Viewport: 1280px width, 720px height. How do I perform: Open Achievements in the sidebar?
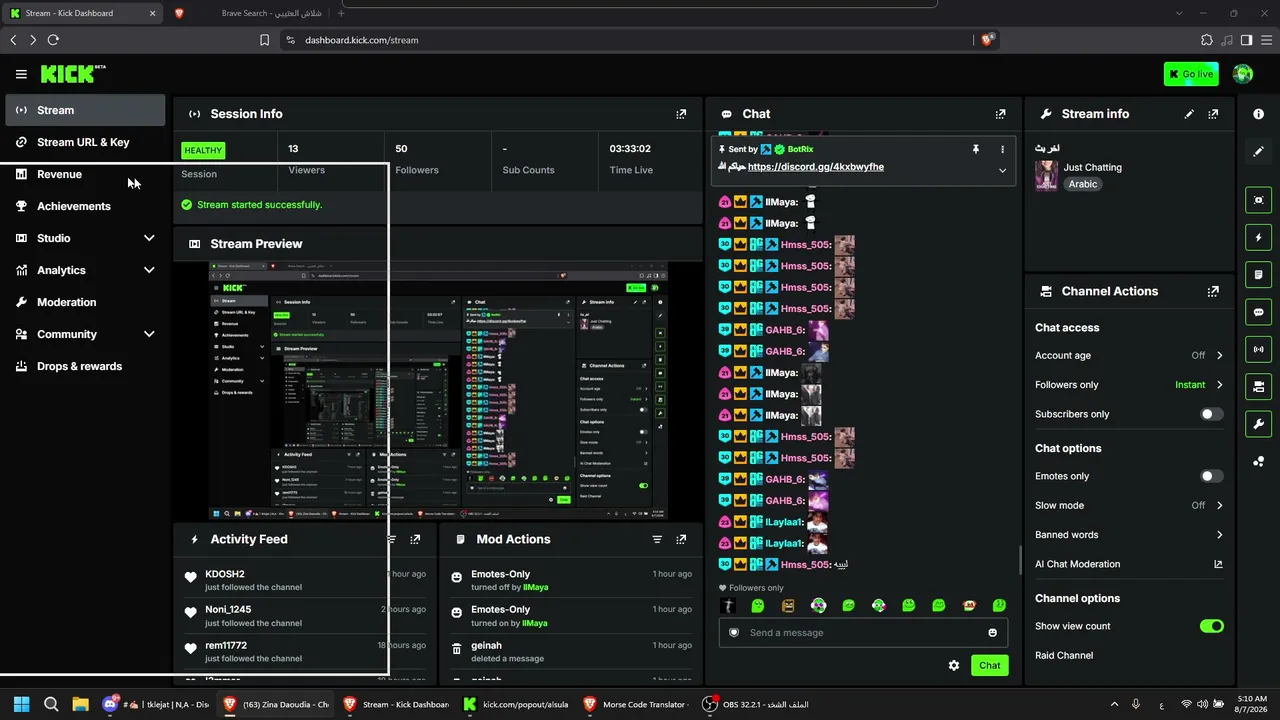[x=85, y=206]
